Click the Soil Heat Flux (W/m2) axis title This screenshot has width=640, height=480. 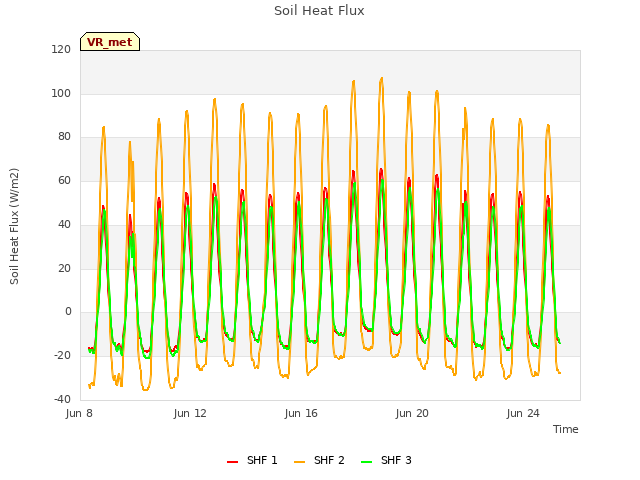(14, 226)
